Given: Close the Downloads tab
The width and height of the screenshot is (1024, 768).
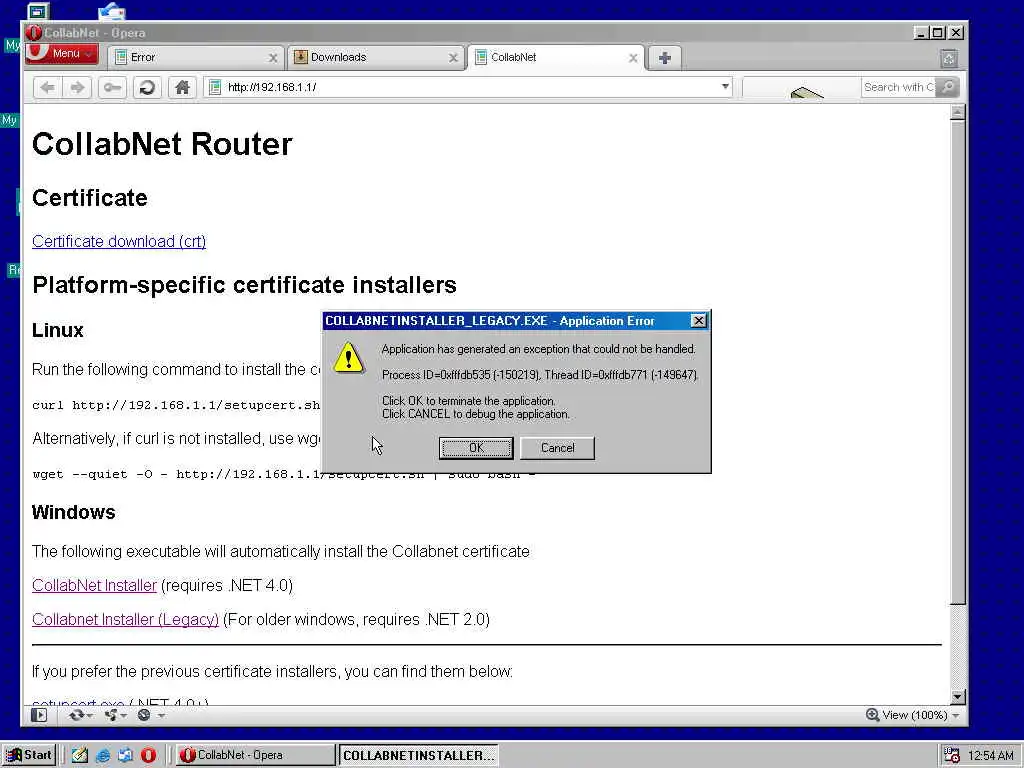Looking at the screenshot, I should (453, 58).
